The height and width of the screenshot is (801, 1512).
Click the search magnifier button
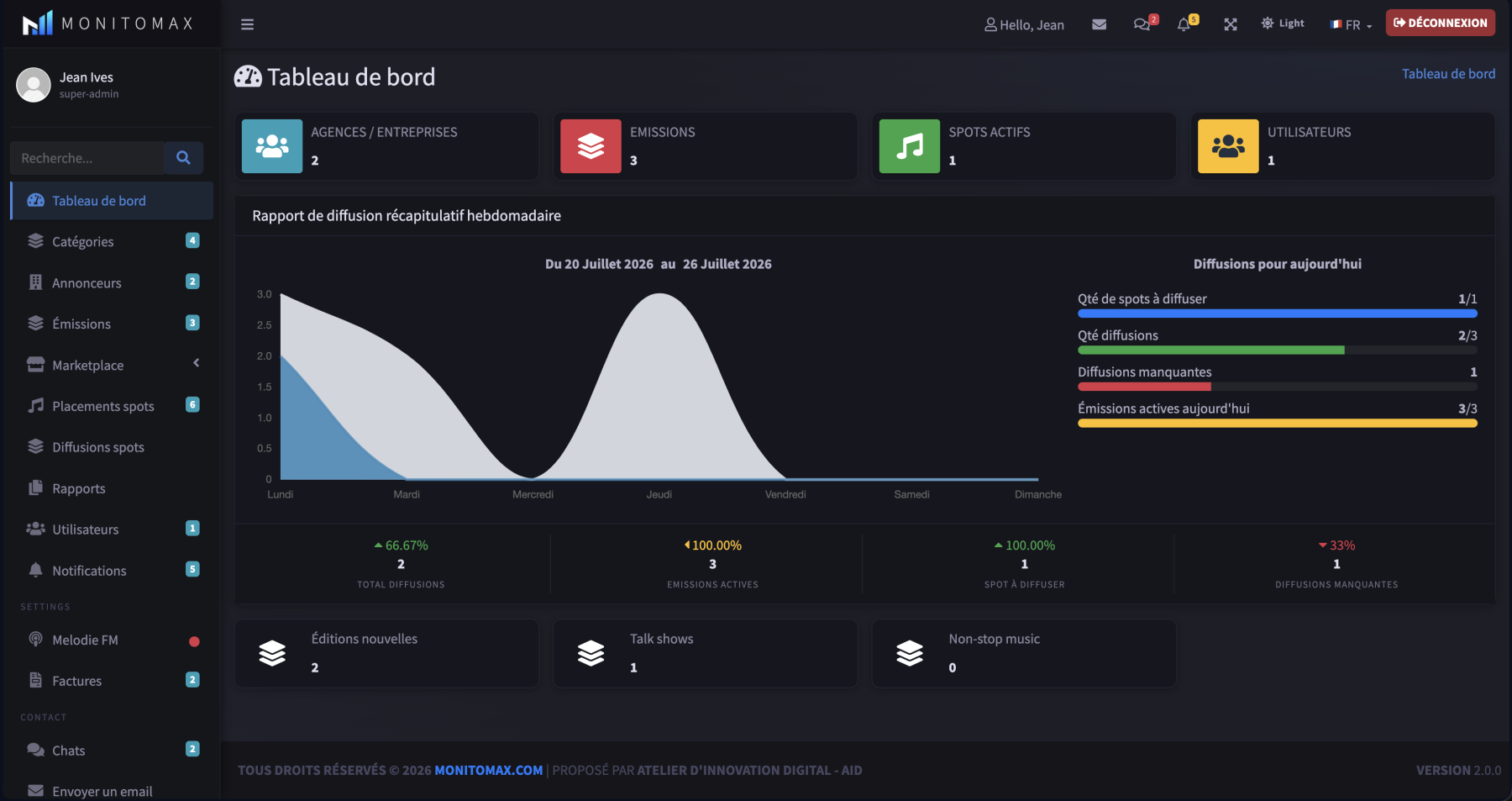pyautogui.click(x=183, y=158)
